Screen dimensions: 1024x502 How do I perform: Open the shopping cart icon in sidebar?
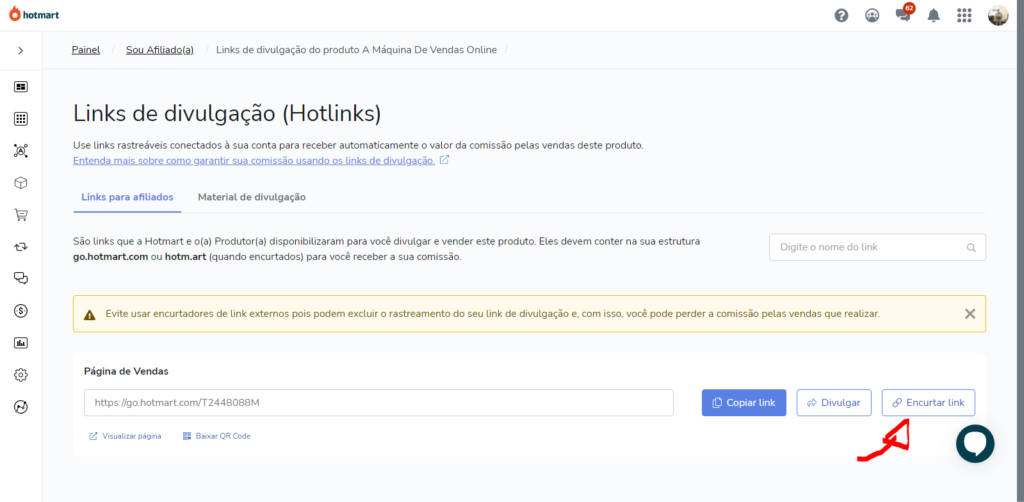coord(21,215)
